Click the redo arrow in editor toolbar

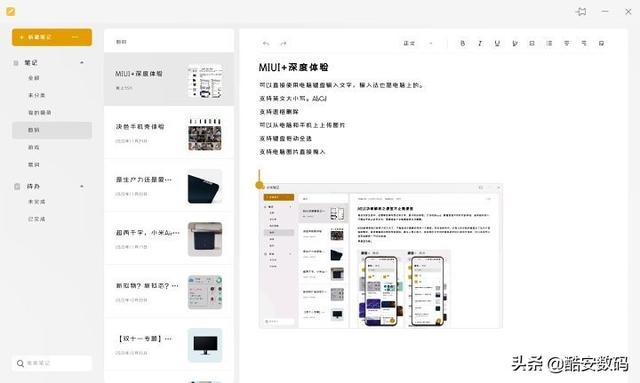283,43
